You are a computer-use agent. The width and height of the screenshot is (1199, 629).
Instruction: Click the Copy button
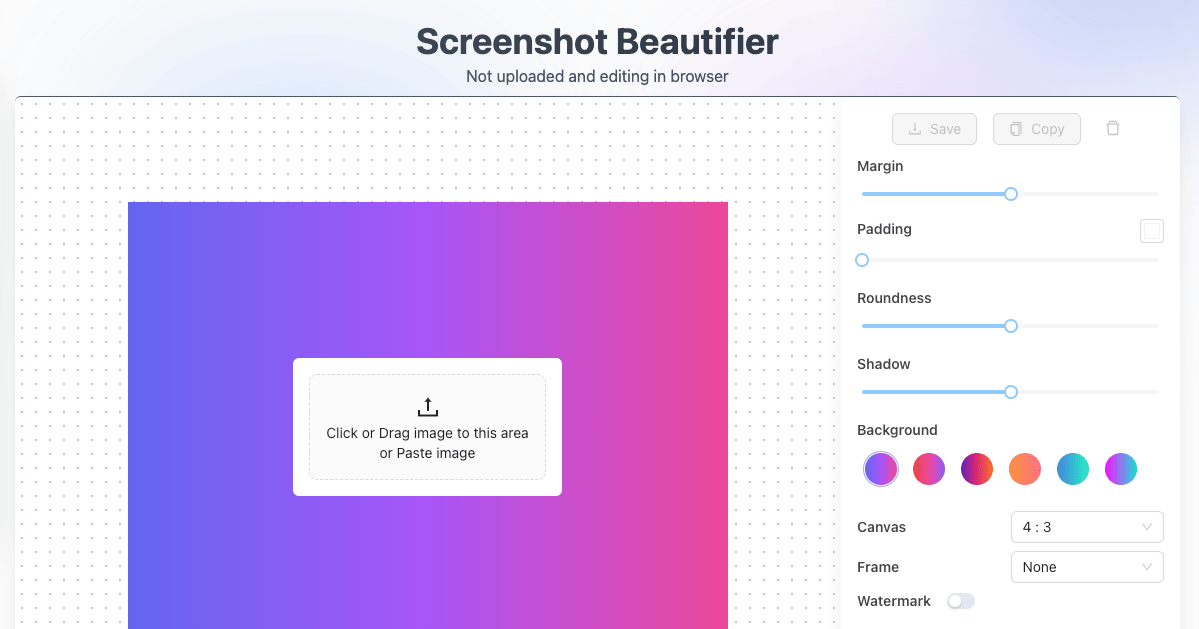[x=1036, y=128]
